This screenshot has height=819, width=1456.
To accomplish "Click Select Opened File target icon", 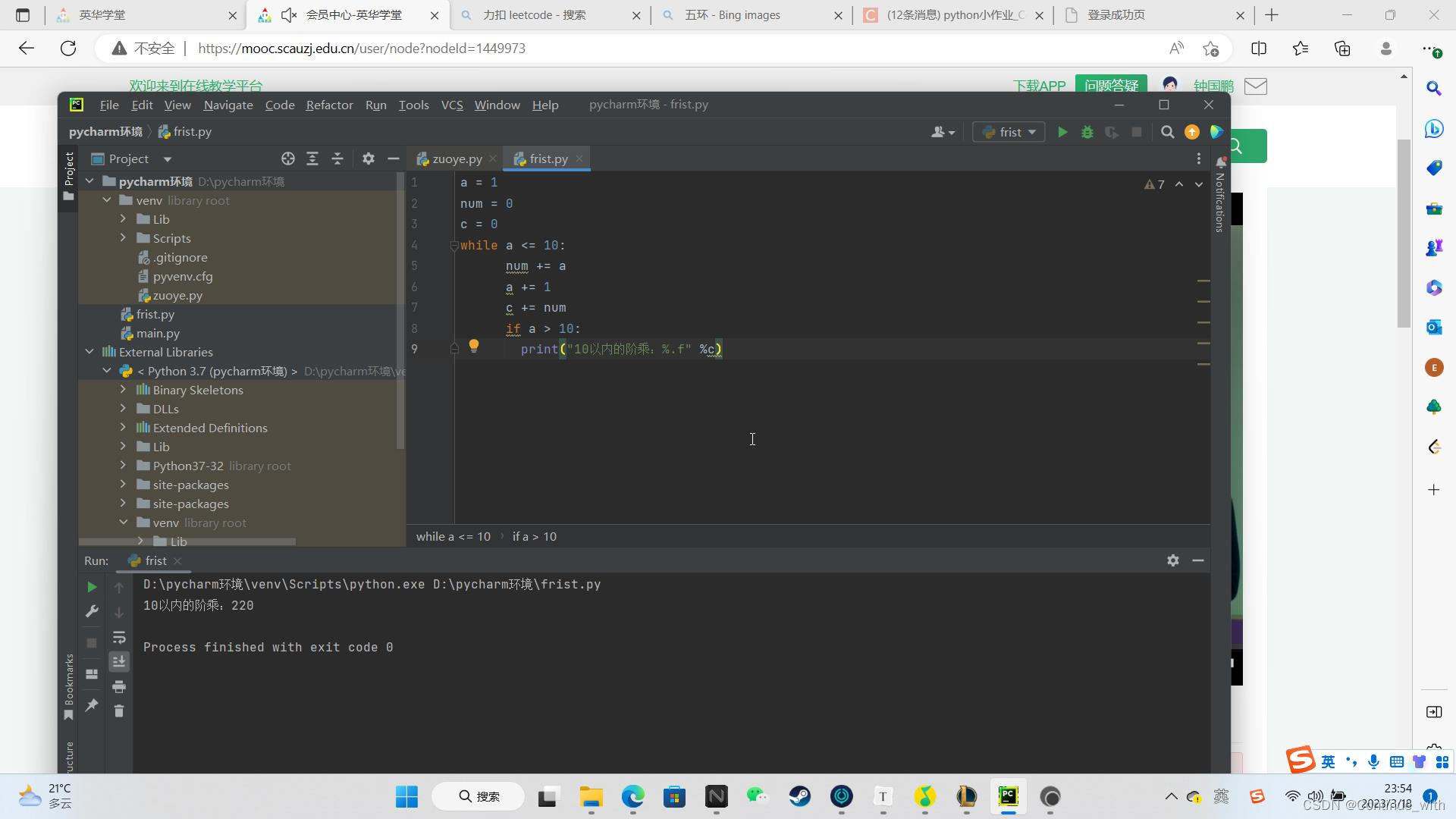I will [x=288, y=158].
